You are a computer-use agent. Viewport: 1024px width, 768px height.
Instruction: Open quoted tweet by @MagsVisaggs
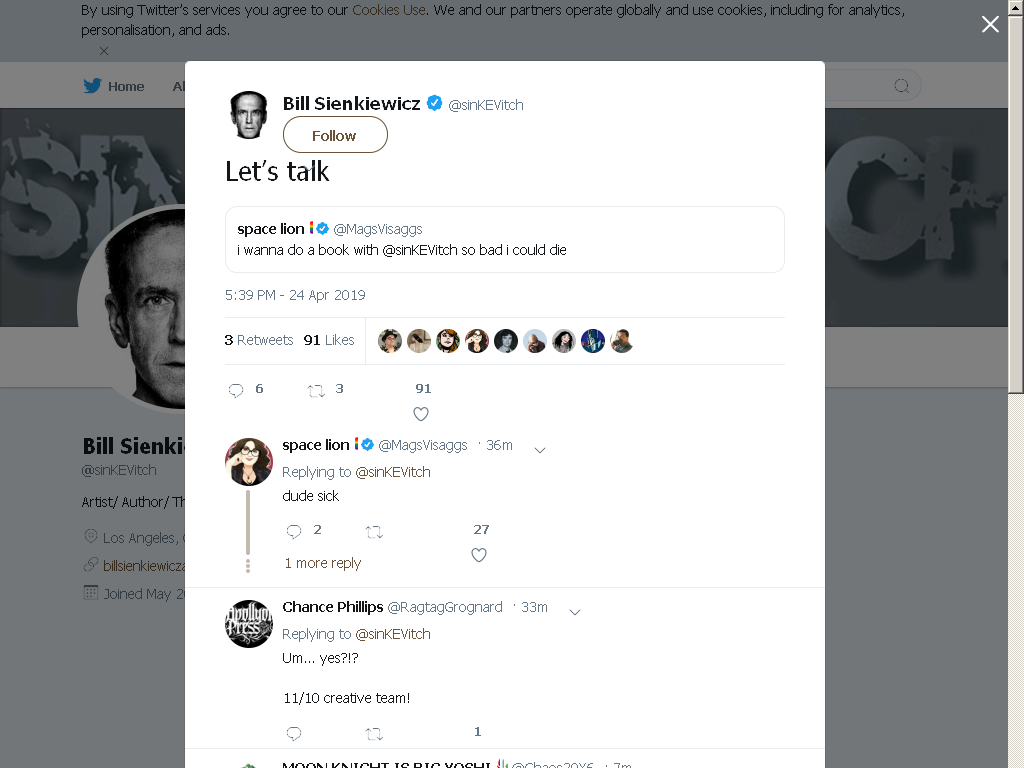505,239
